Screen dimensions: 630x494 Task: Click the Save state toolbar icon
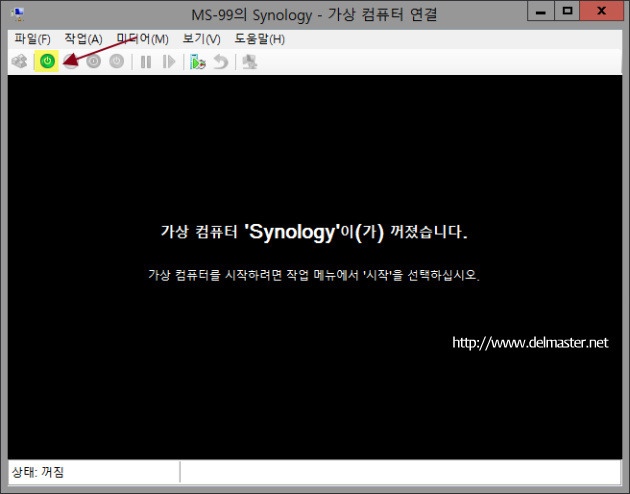coord(117,61)
